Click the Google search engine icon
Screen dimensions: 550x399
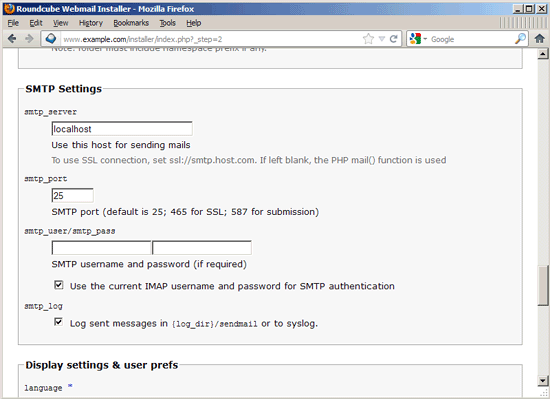[x=415, y=39]
